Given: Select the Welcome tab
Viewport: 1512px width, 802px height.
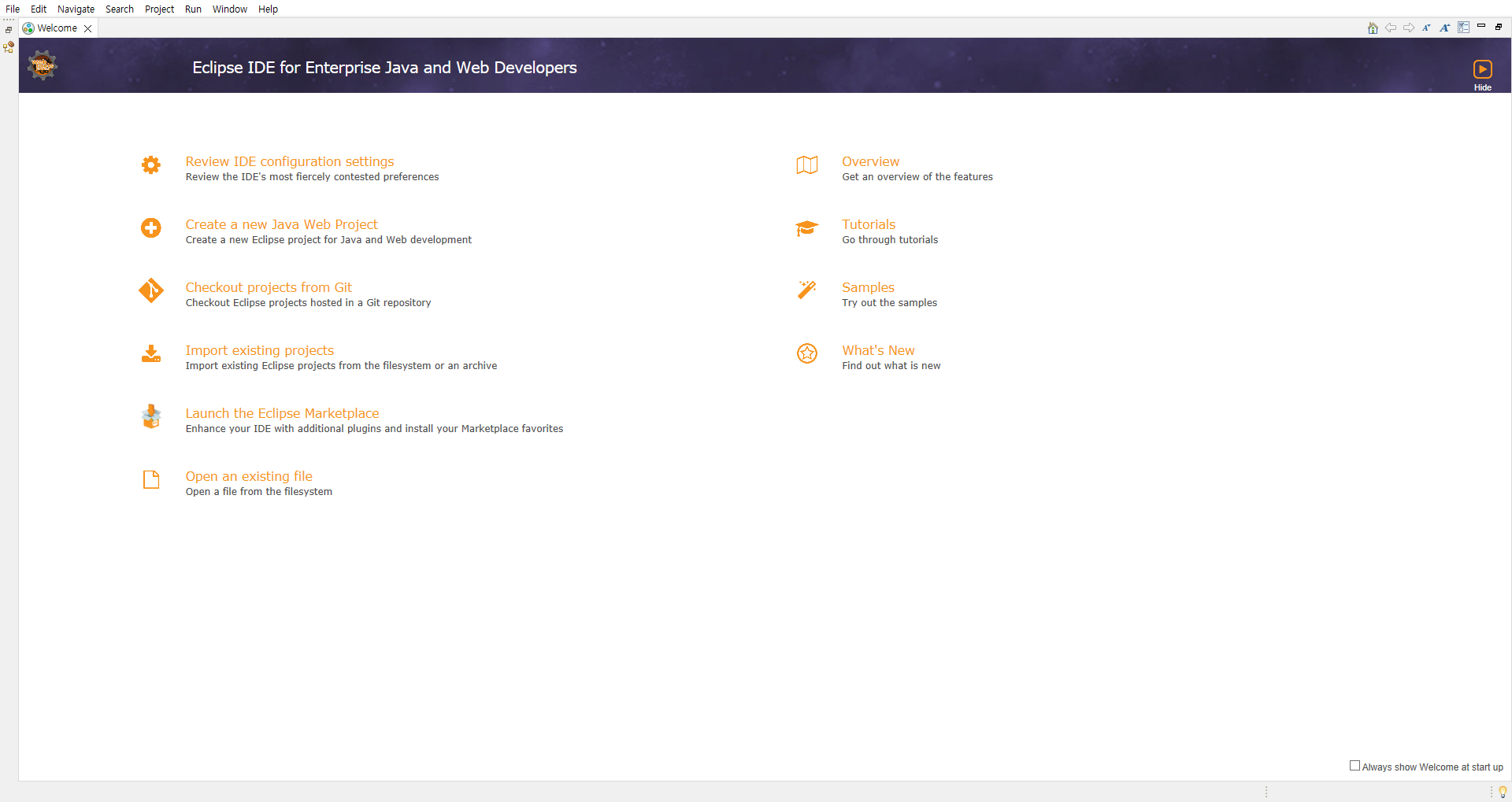Looking at the screenshot, I should click(57, 28).
